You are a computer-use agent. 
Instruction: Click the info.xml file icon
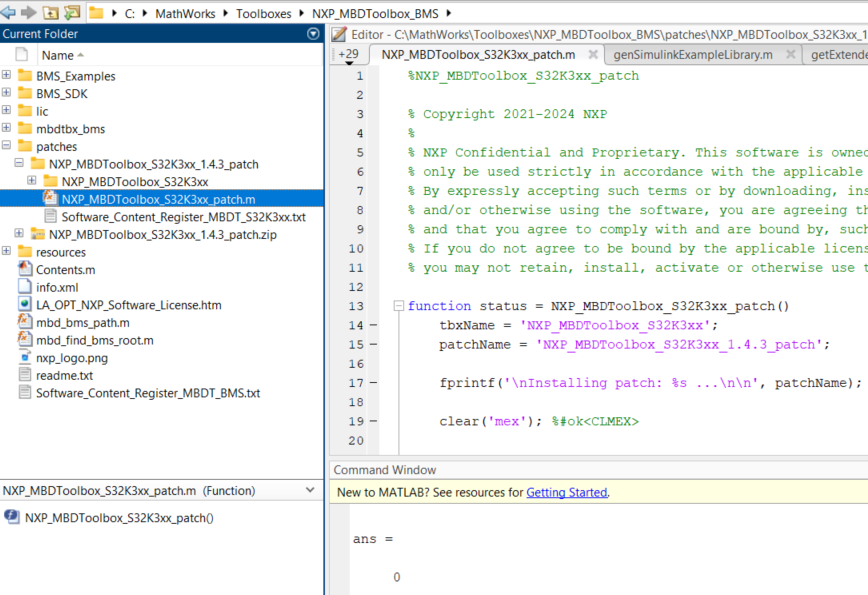pos(25,287)
